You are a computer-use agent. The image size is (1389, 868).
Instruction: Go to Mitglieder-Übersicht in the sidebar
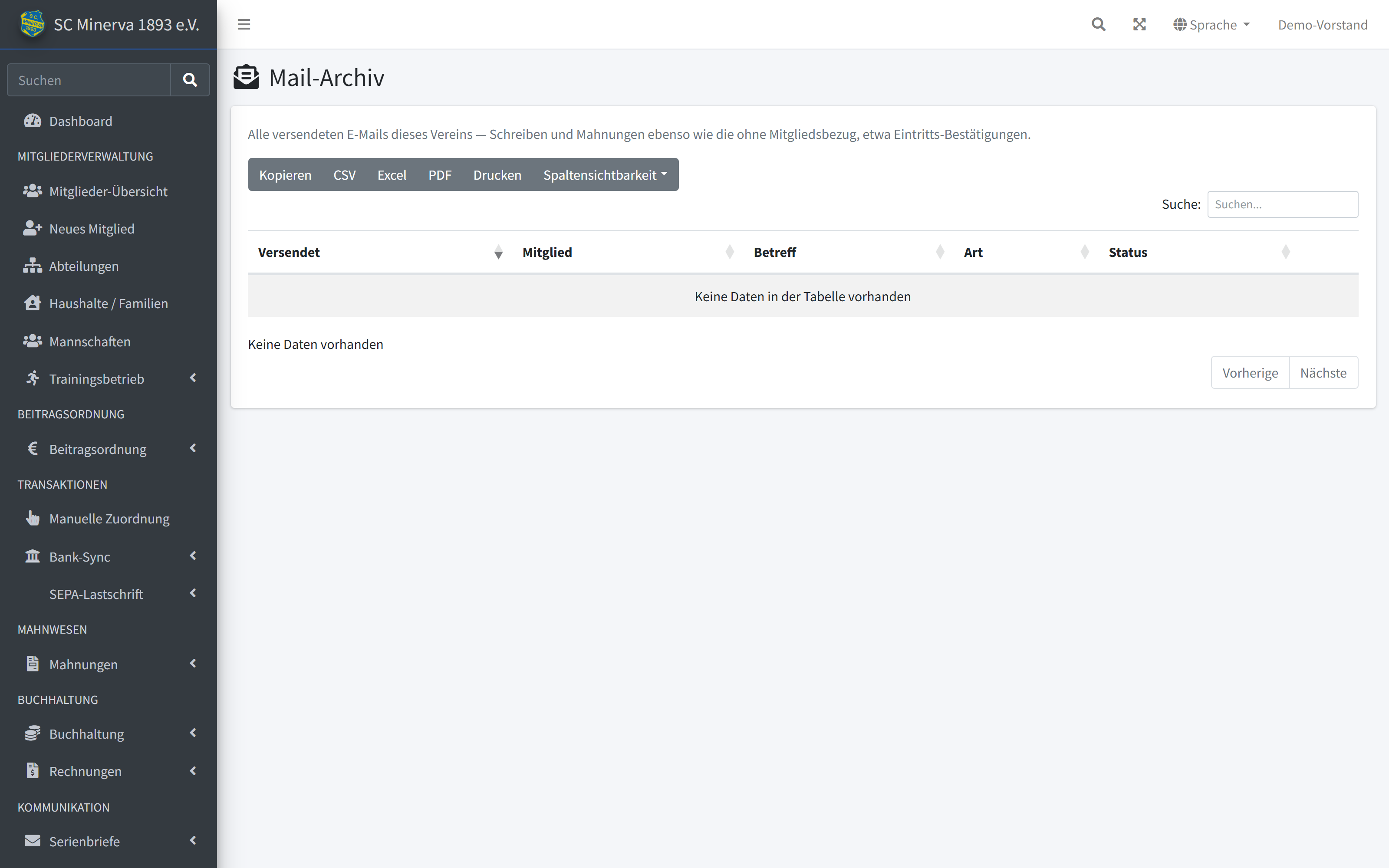[x=109, y=191]
